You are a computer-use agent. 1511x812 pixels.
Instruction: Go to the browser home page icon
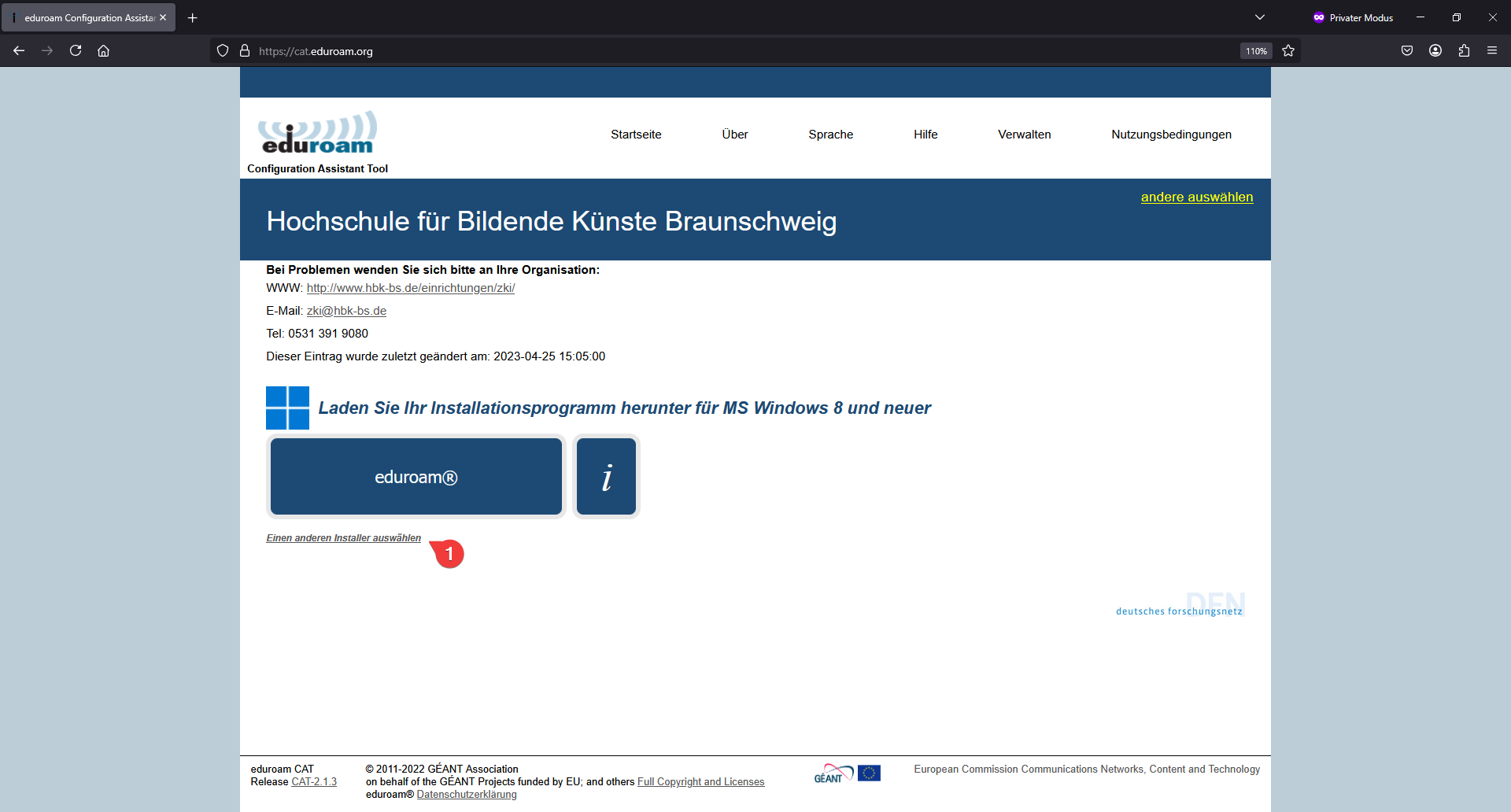tap(103, 51)
